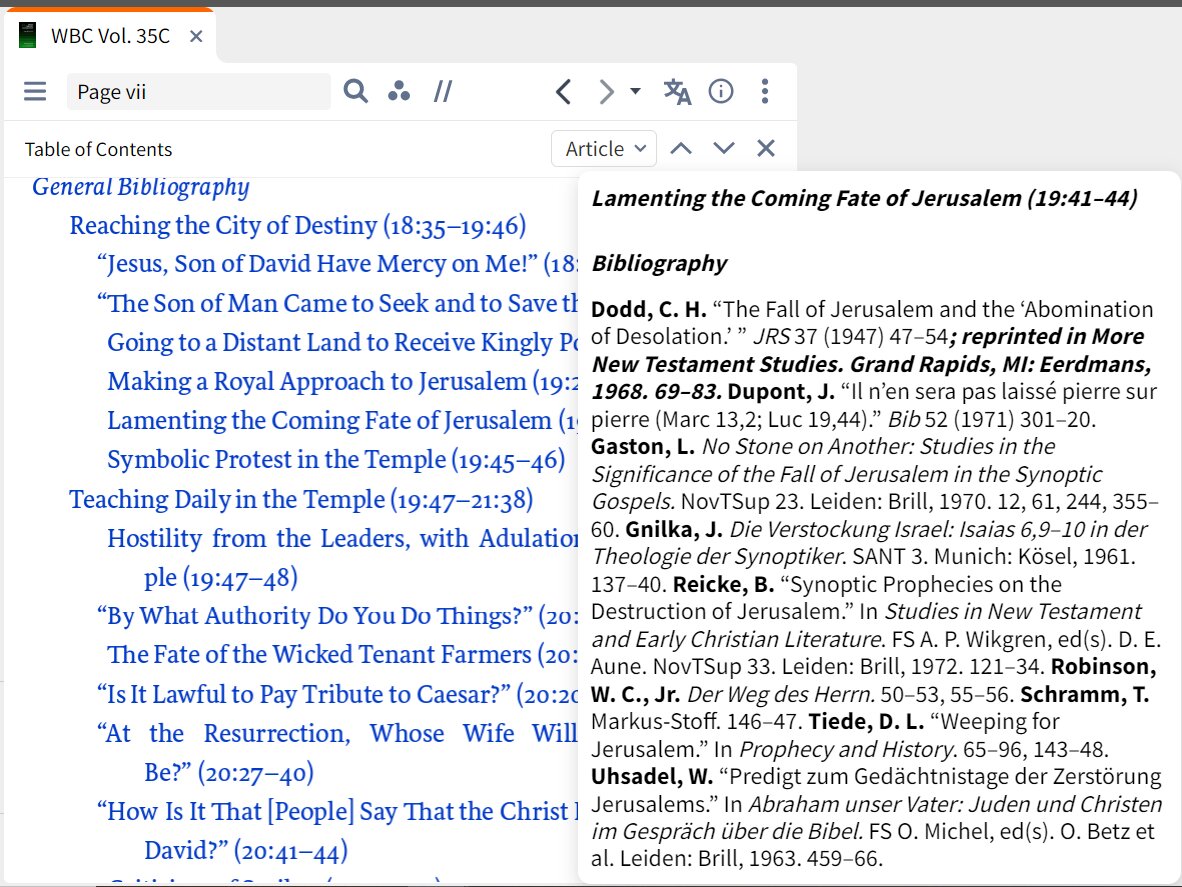Open the hamburger panel menu
This screenshot has width=1182, height=887.
click(35, 92)
